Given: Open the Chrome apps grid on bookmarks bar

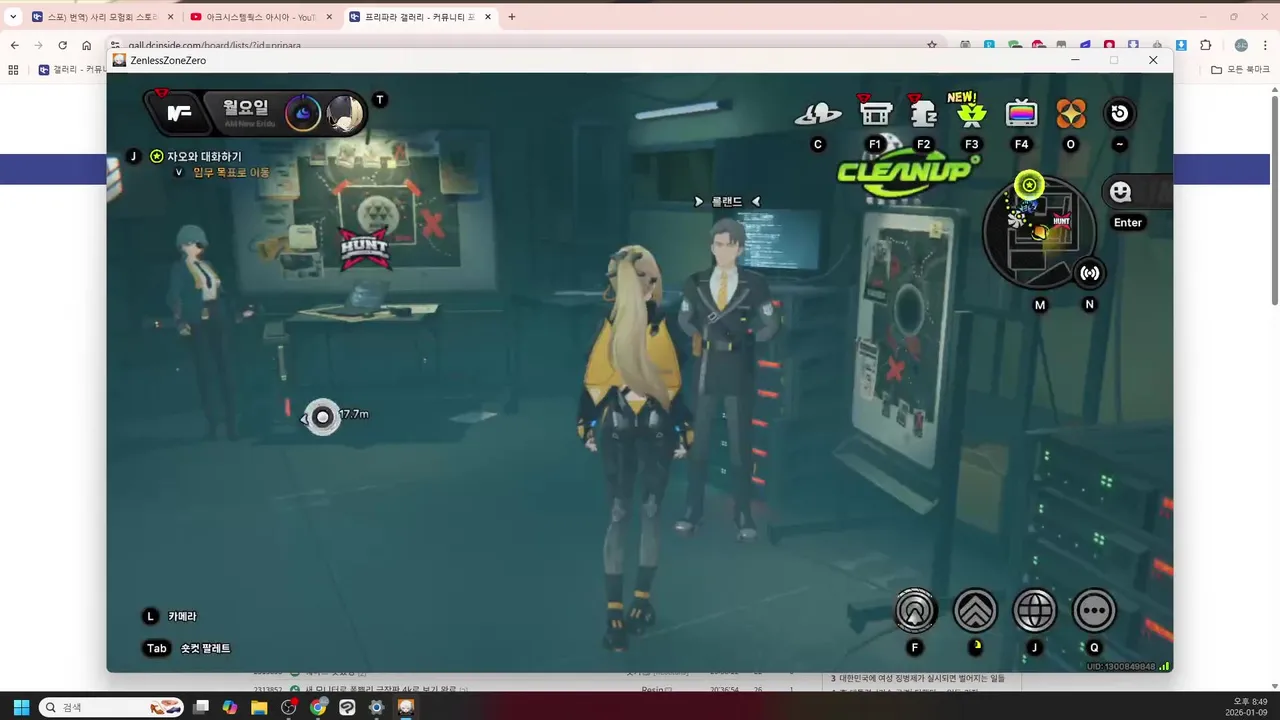Looking at the screenshot, I should 13,70.
